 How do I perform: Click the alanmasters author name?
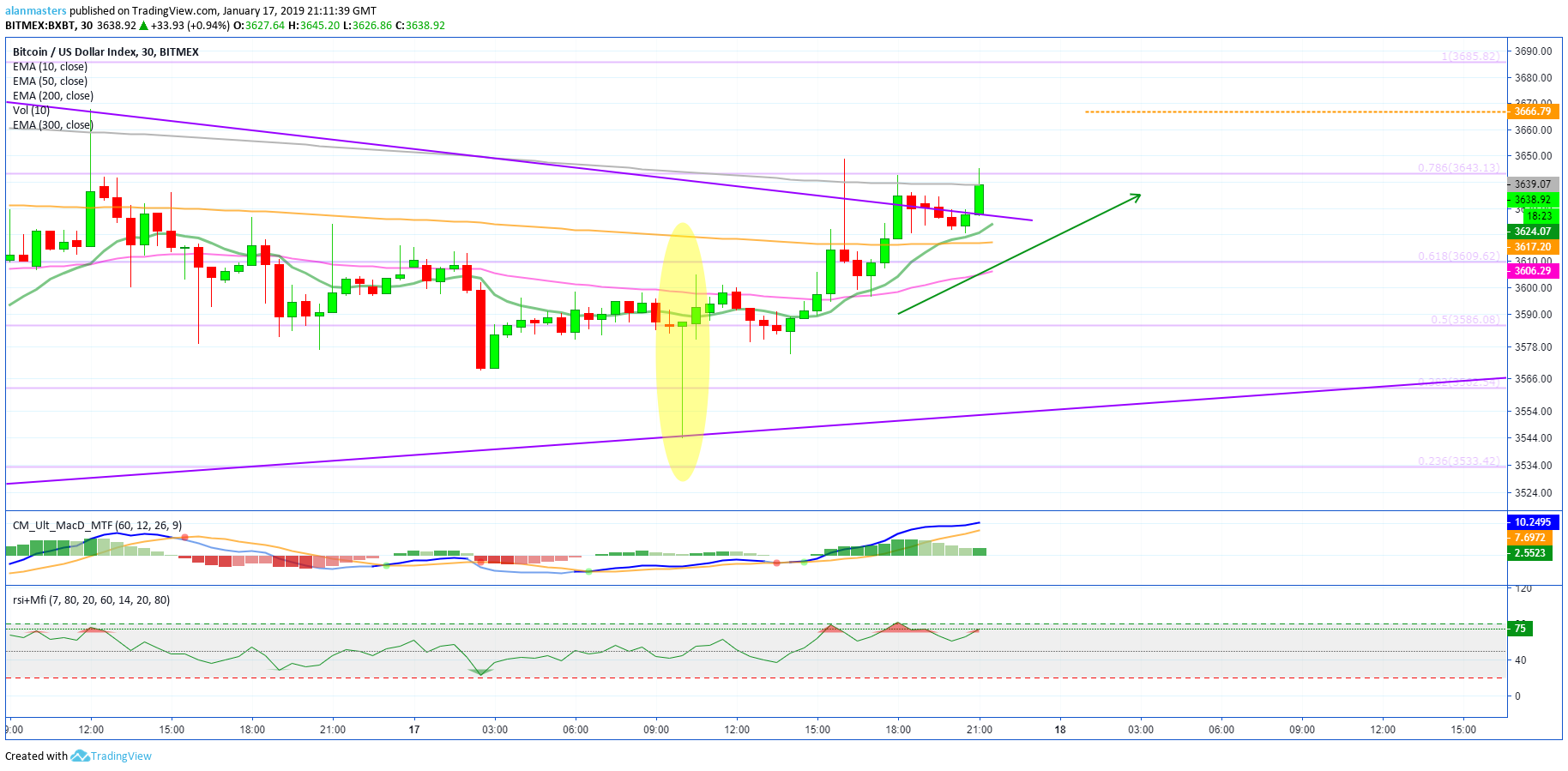36,11
